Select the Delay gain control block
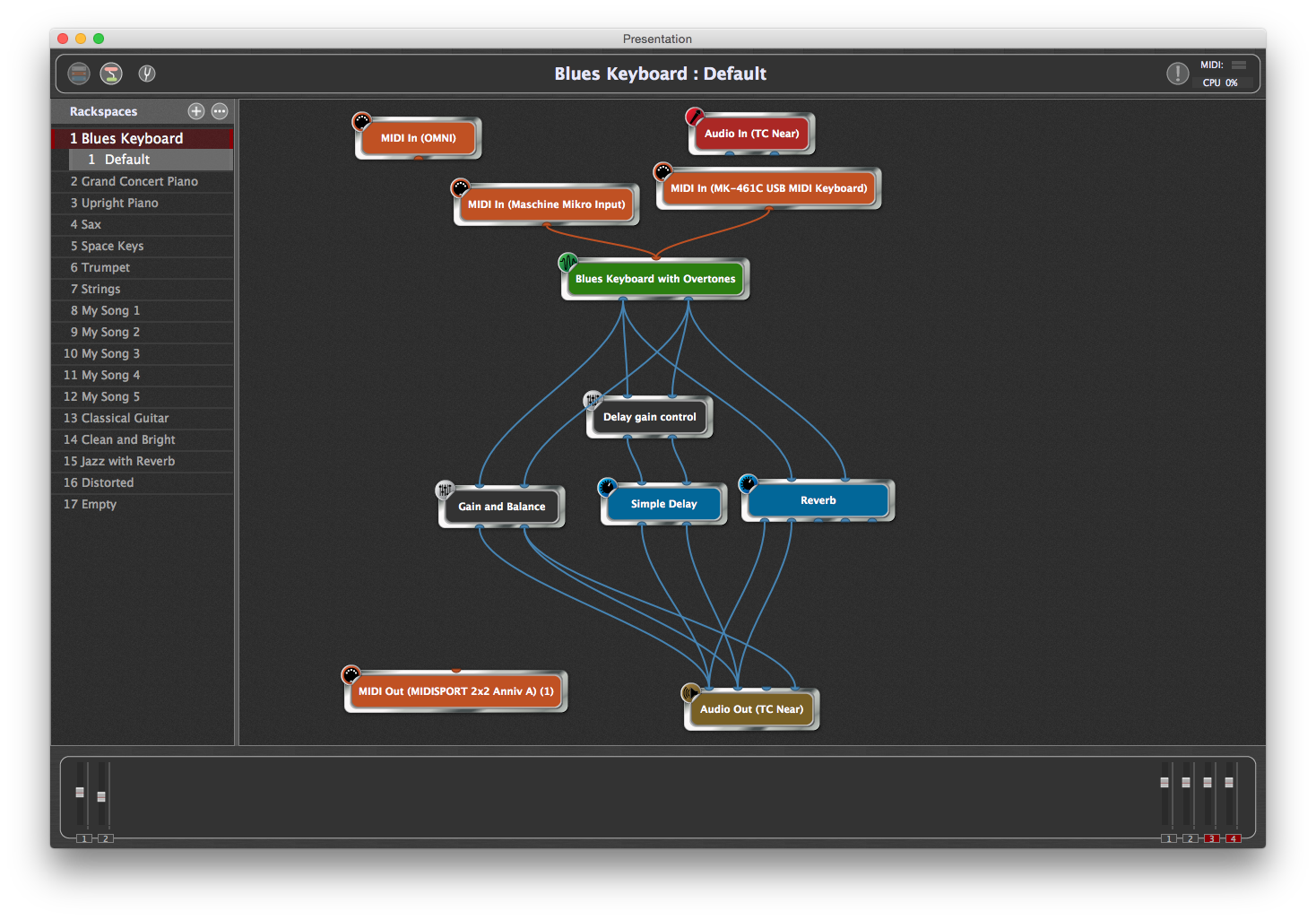The image size is (1316, 920). coord(649,417)
